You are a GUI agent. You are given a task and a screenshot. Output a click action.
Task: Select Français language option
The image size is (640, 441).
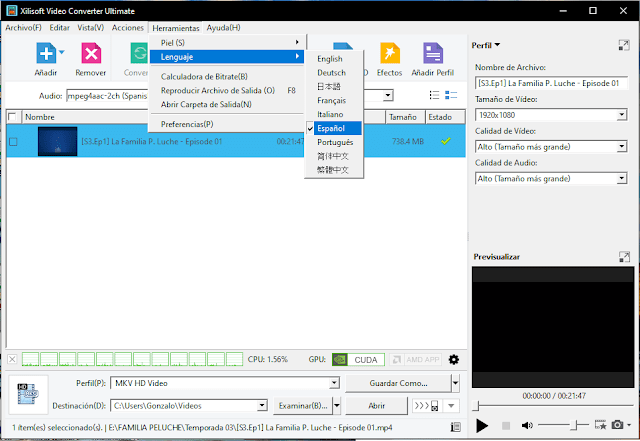331,100
